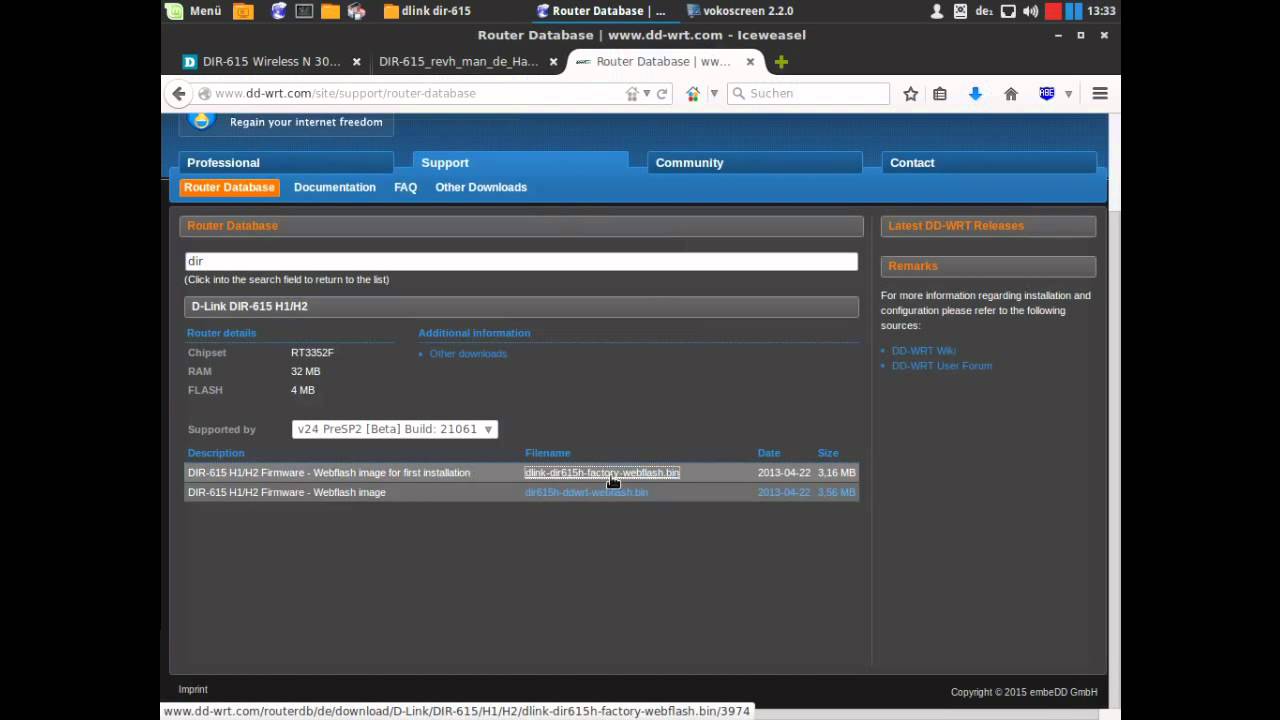Click the Imprint footer link
The height and width of the screenshot is (720, 1280).
[193, 690]
